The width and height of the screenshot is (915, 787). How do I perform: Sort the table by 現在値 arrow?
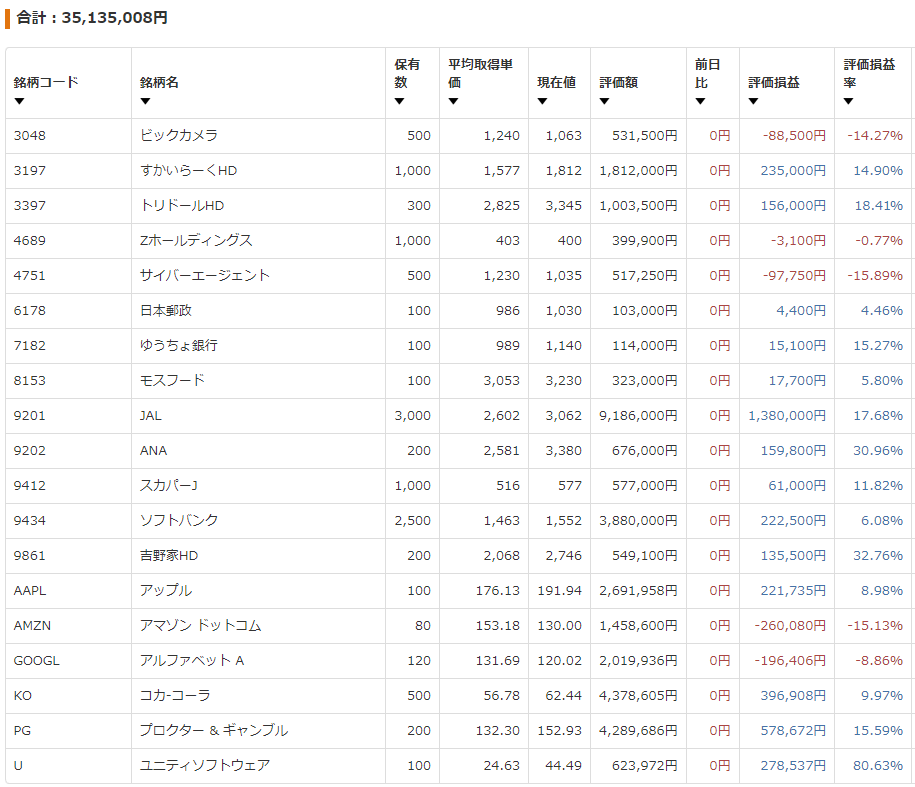(542, 101)
